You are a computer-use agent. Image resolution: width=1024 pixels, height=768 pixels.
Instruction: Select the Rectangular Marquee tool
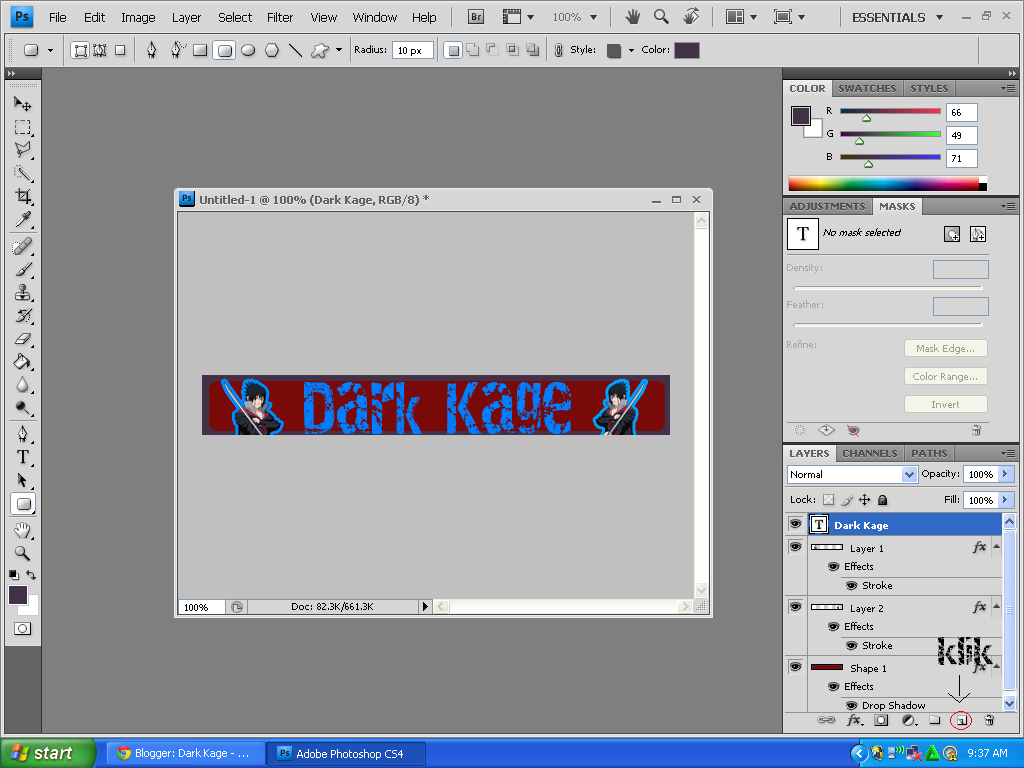point(23,127)
